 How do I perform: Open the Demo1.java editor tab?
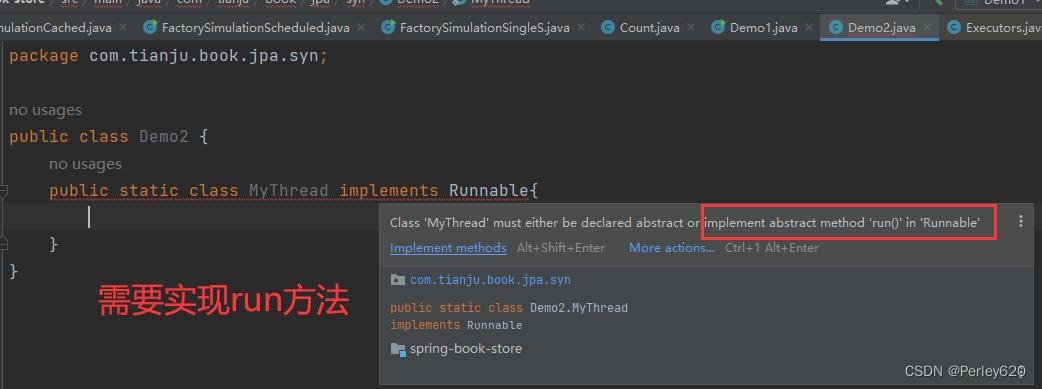763,28
